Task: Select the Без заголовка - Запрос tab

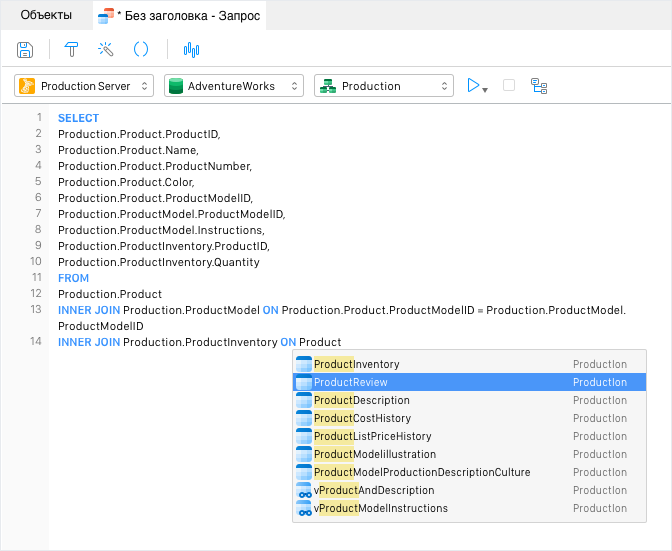Action: (180, 16)
